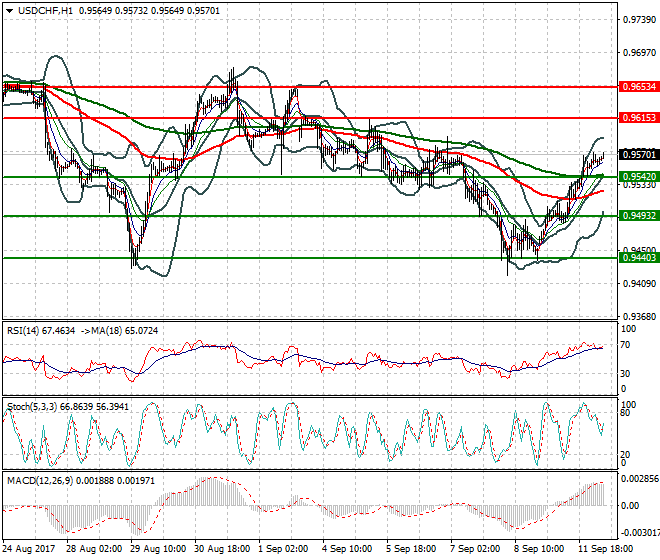Select the Stoch(5,3,3) indicator label
660x560 pixels.
coord(32,407)
